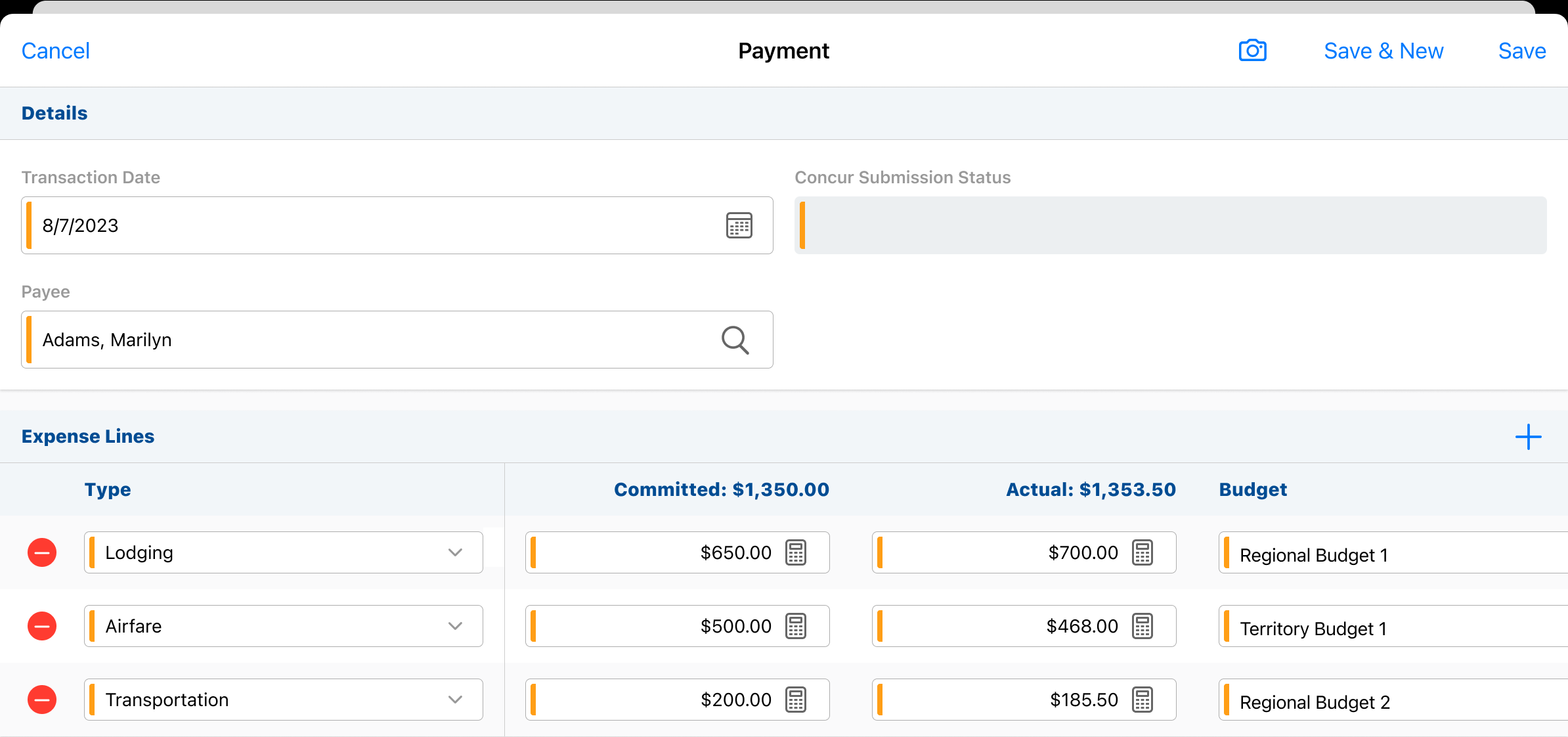Open calculator for Lodging actual $700.00
Viewport: 1568px width, 737px height.
coord(1143,552)
